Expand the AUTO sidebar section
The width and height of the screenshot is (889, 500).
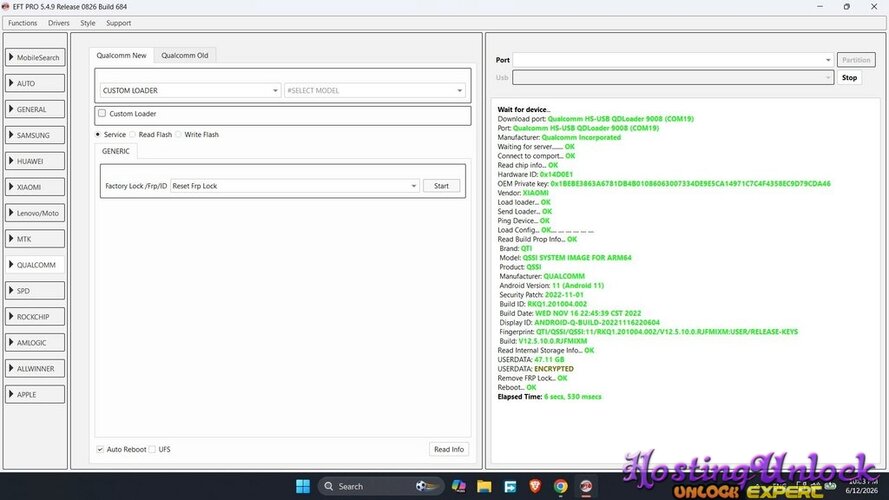(x=35, y=83)
